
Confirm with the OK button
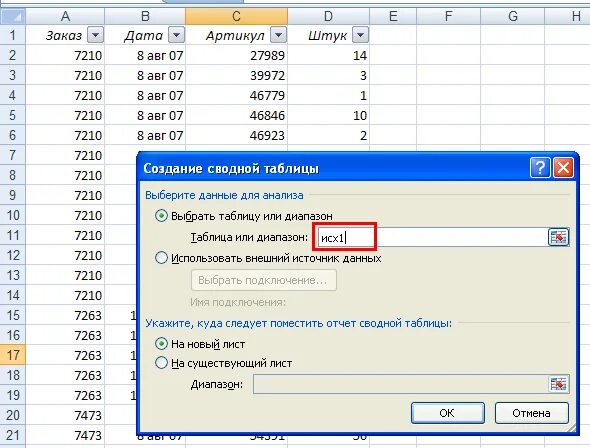[447, 413]
